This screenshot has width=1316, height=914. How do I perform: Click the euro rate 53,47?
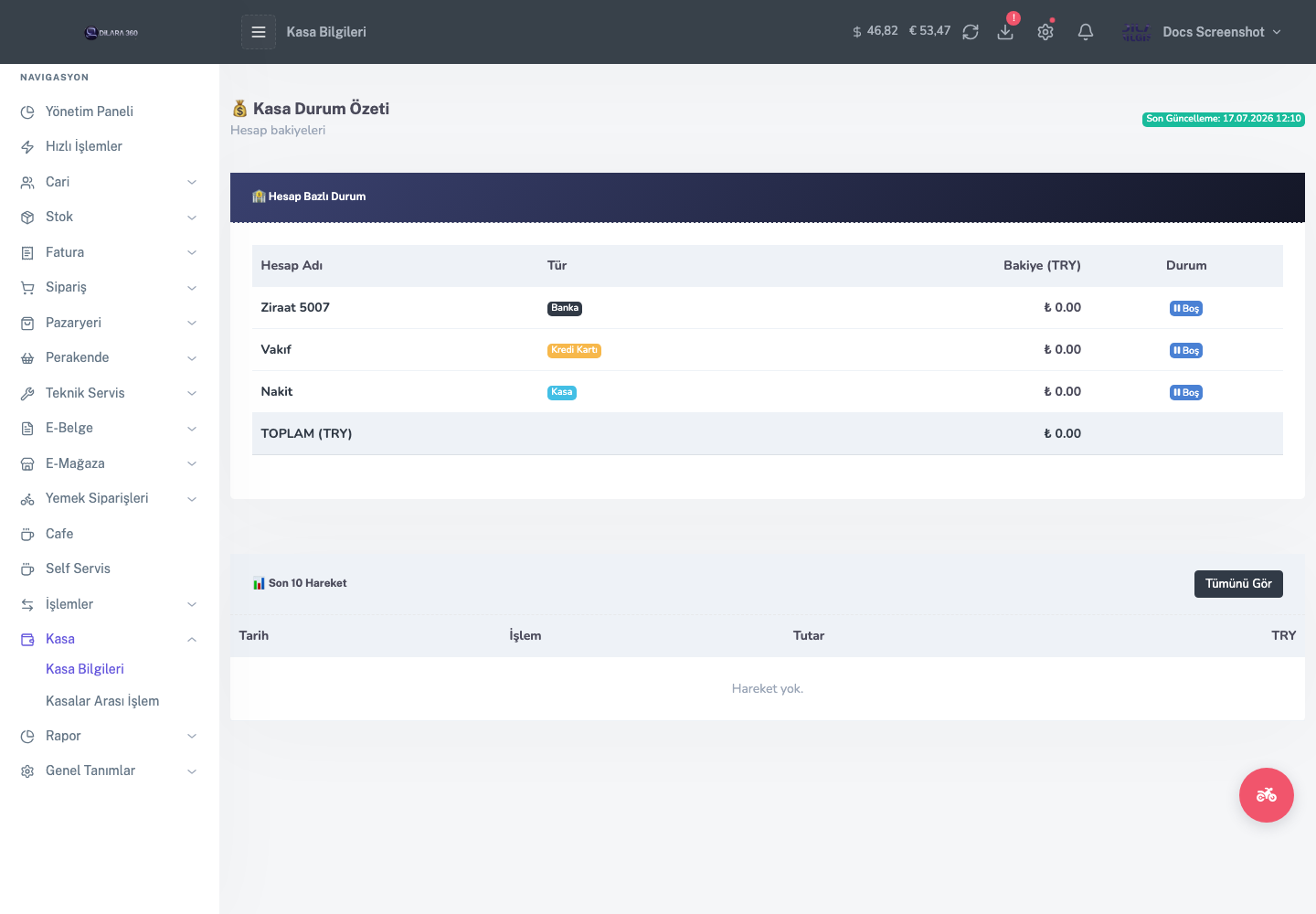[929, 31]
